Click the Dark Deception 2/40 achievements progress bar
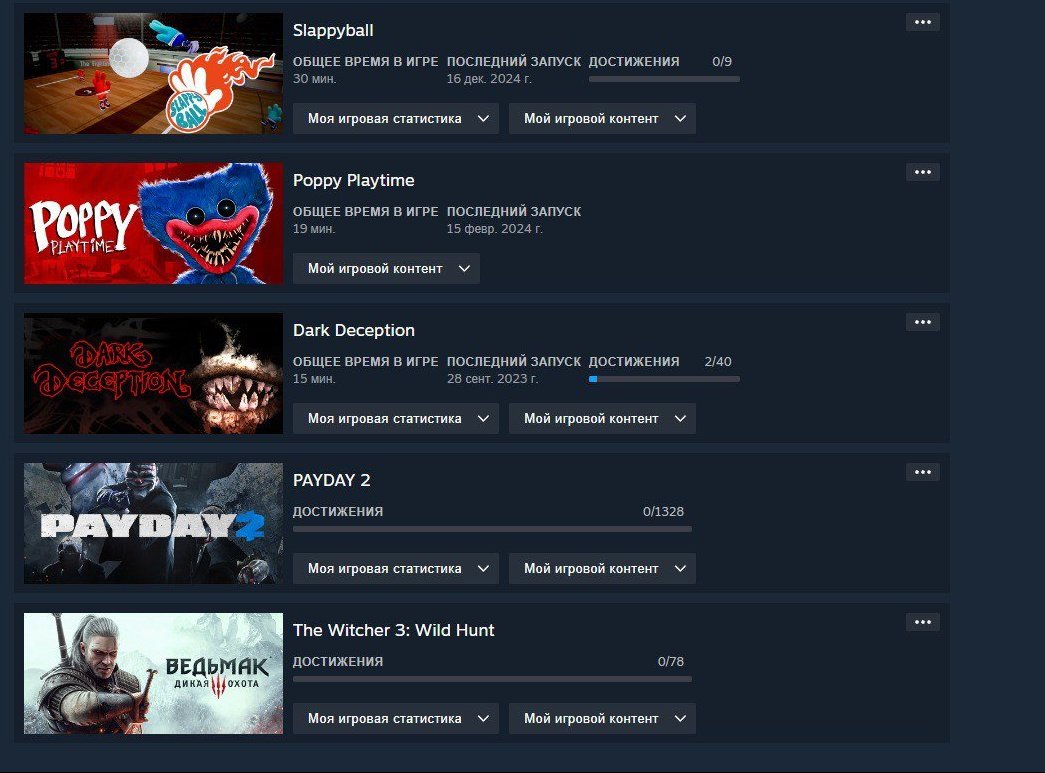 [x=664, y=379]
